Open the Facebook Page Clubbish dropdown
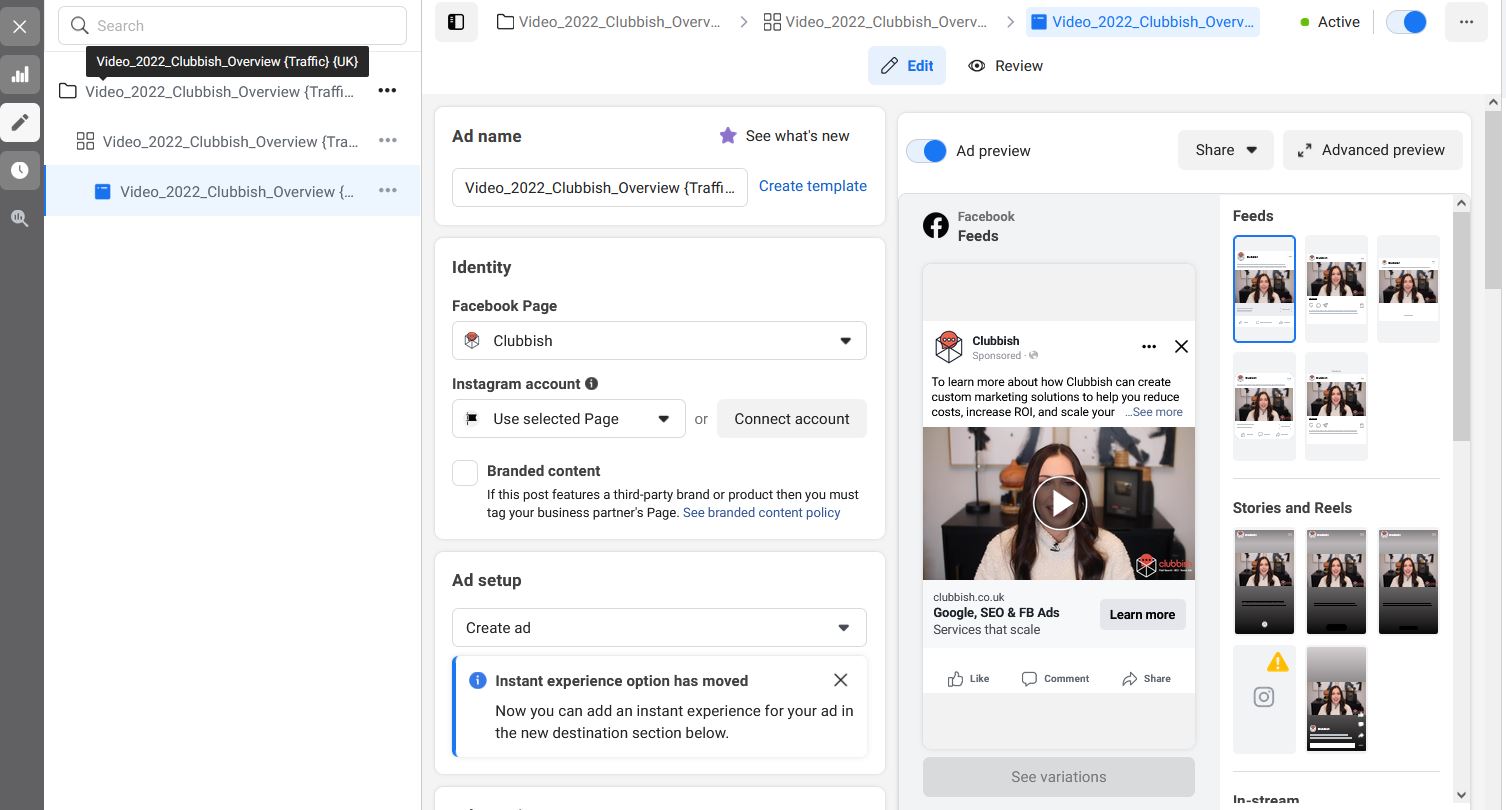This screenshot has height=810, width=1506. coord(659,341)
